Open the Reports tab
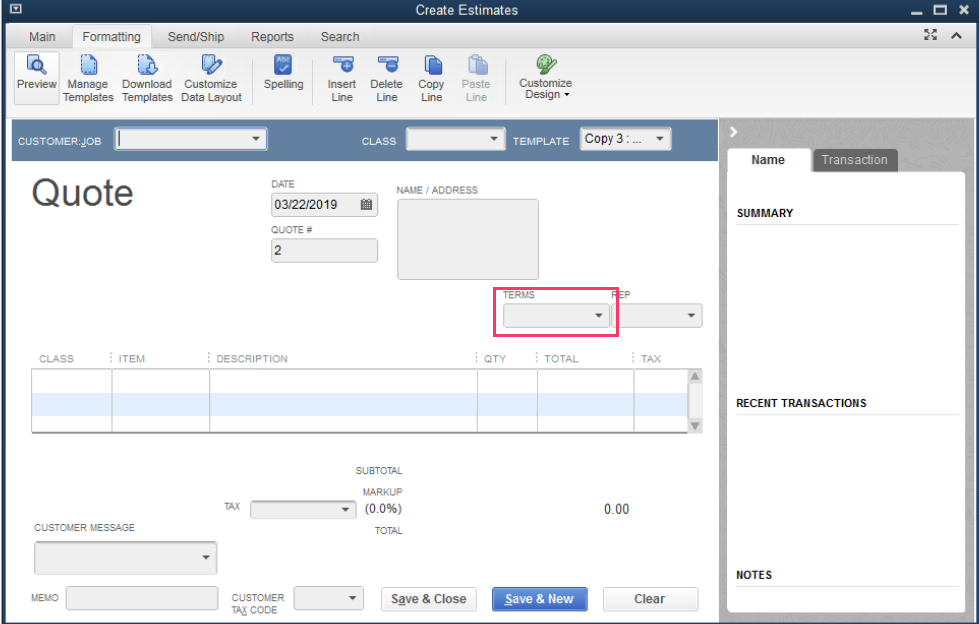Image resolution: width=979 pixels, height=624 pixels. point(272,37)
